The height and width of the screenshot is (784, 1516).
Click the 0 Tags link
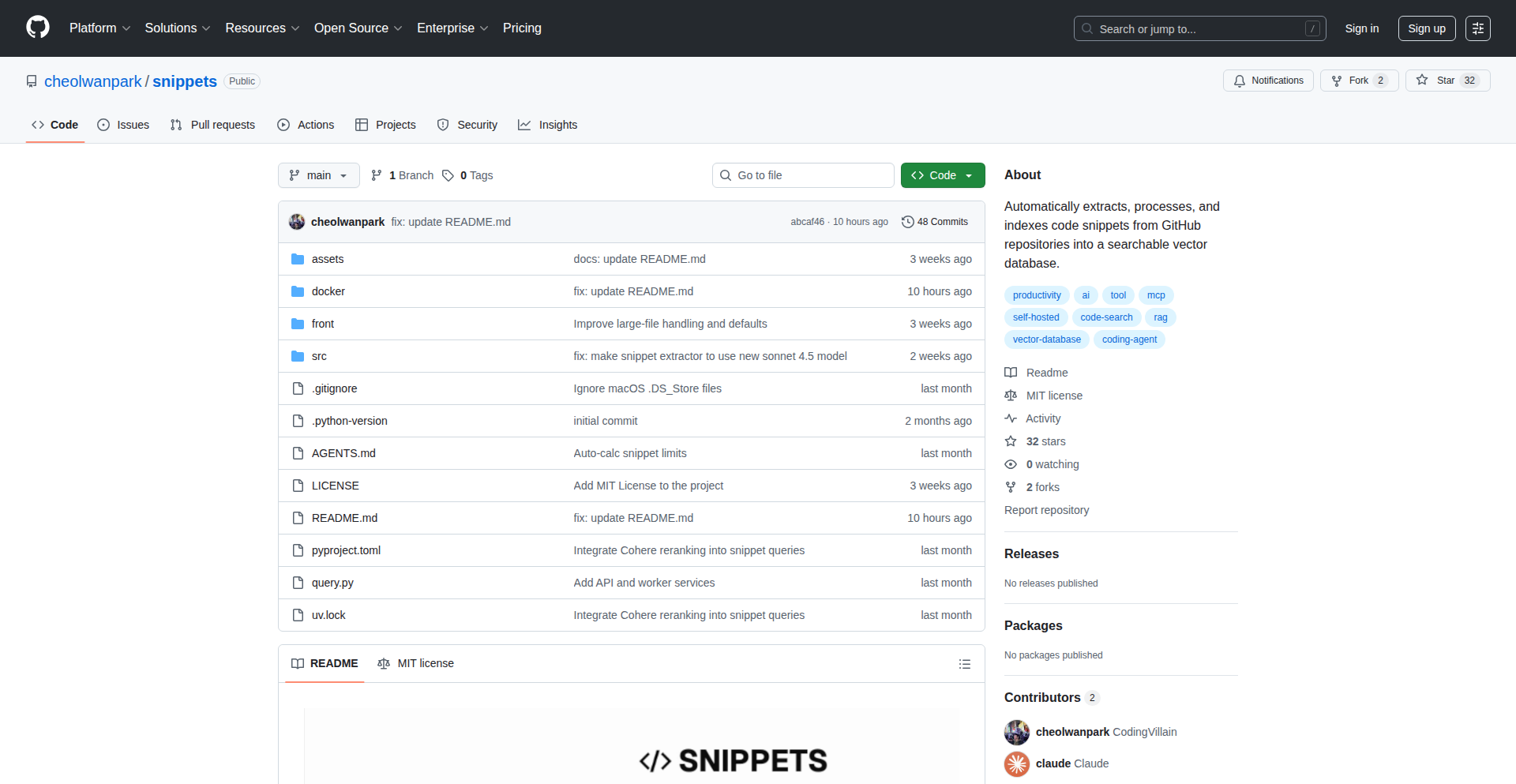467,175
